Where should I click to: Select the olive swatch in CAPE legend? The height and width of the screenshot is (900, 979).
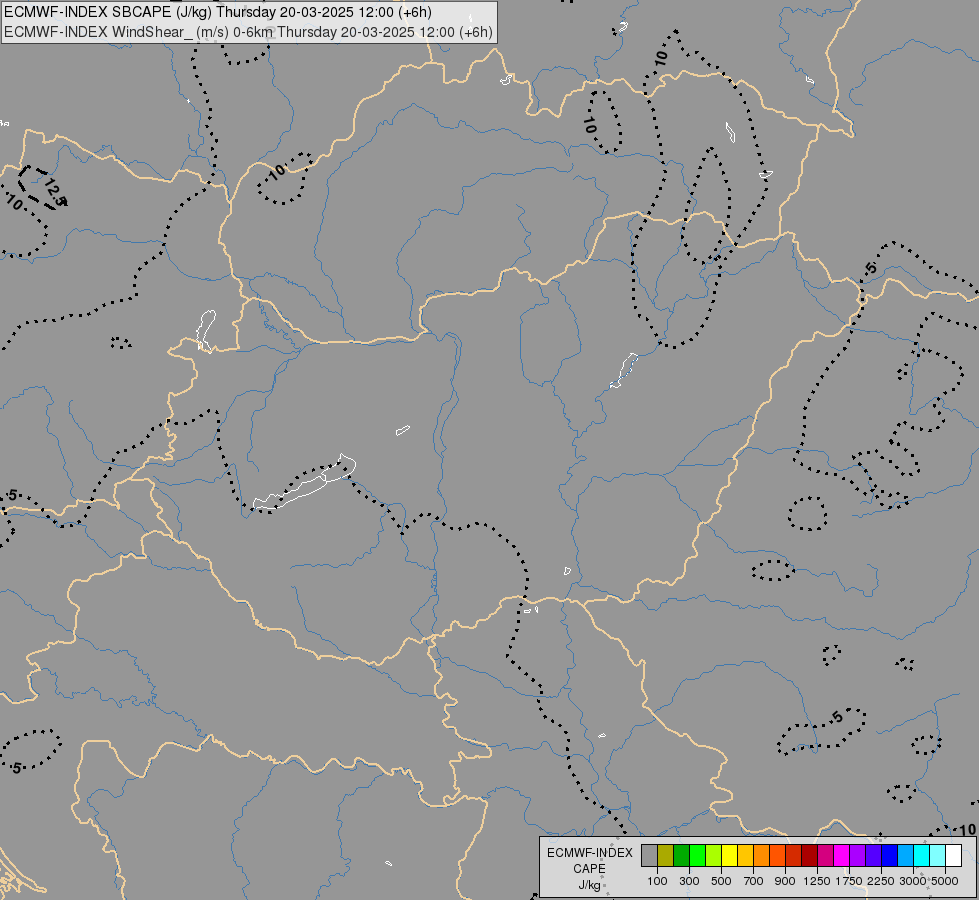coord(666,855)
